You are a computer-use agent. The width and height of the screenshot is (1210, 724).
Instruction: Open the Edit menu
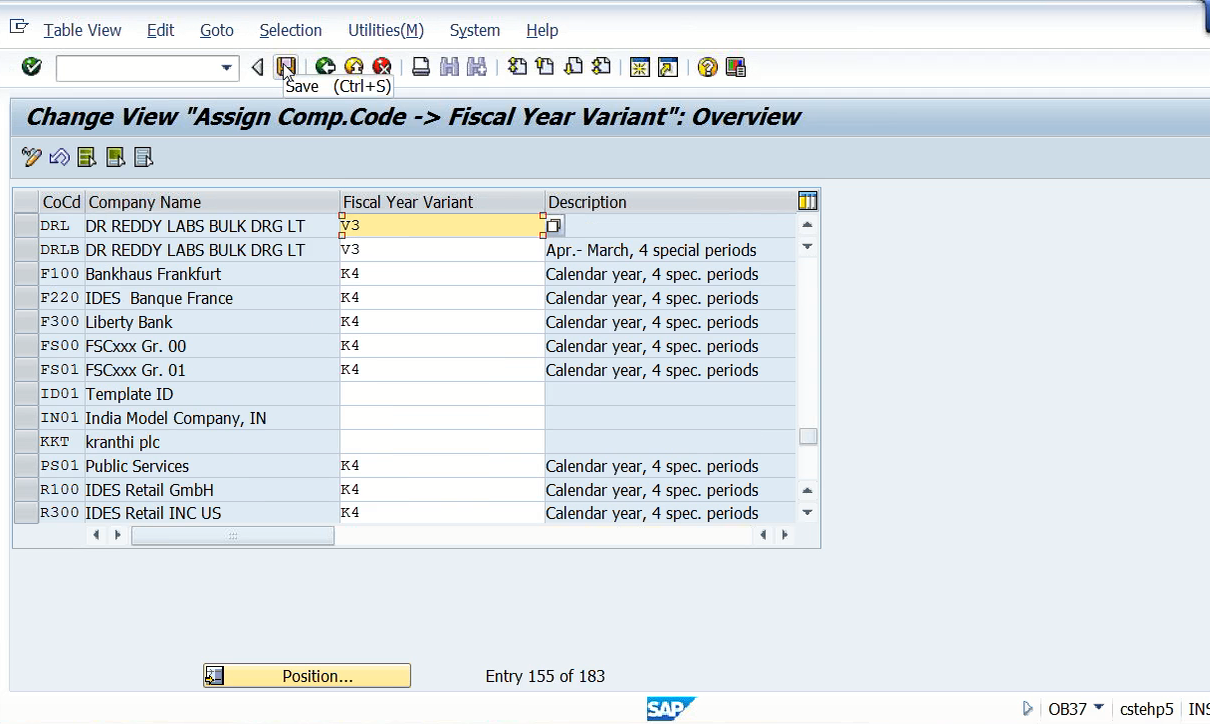pyautogui.click(x=160, y=30)
